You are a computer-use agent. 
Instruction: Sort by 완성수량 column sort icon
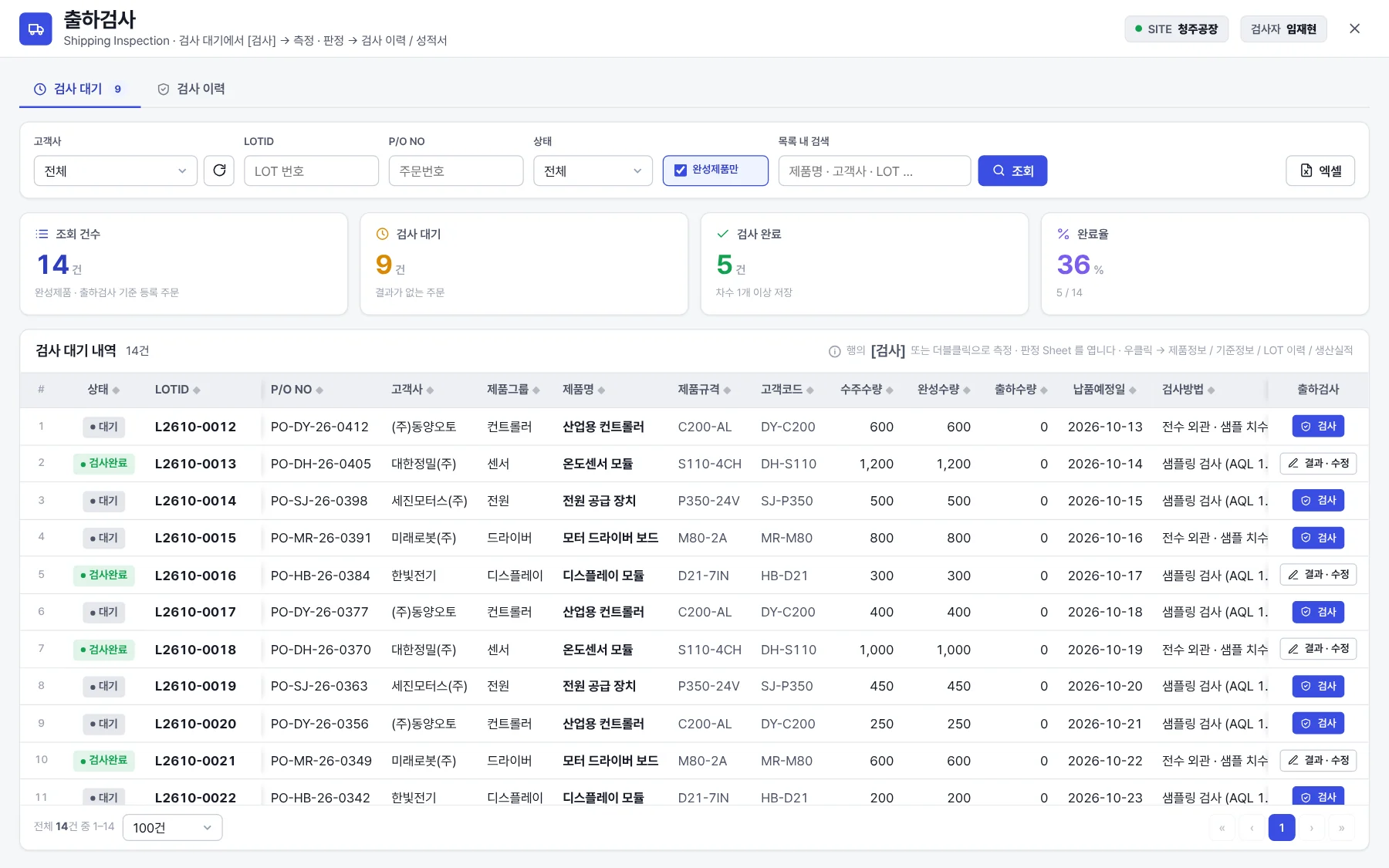coord(967,390)
